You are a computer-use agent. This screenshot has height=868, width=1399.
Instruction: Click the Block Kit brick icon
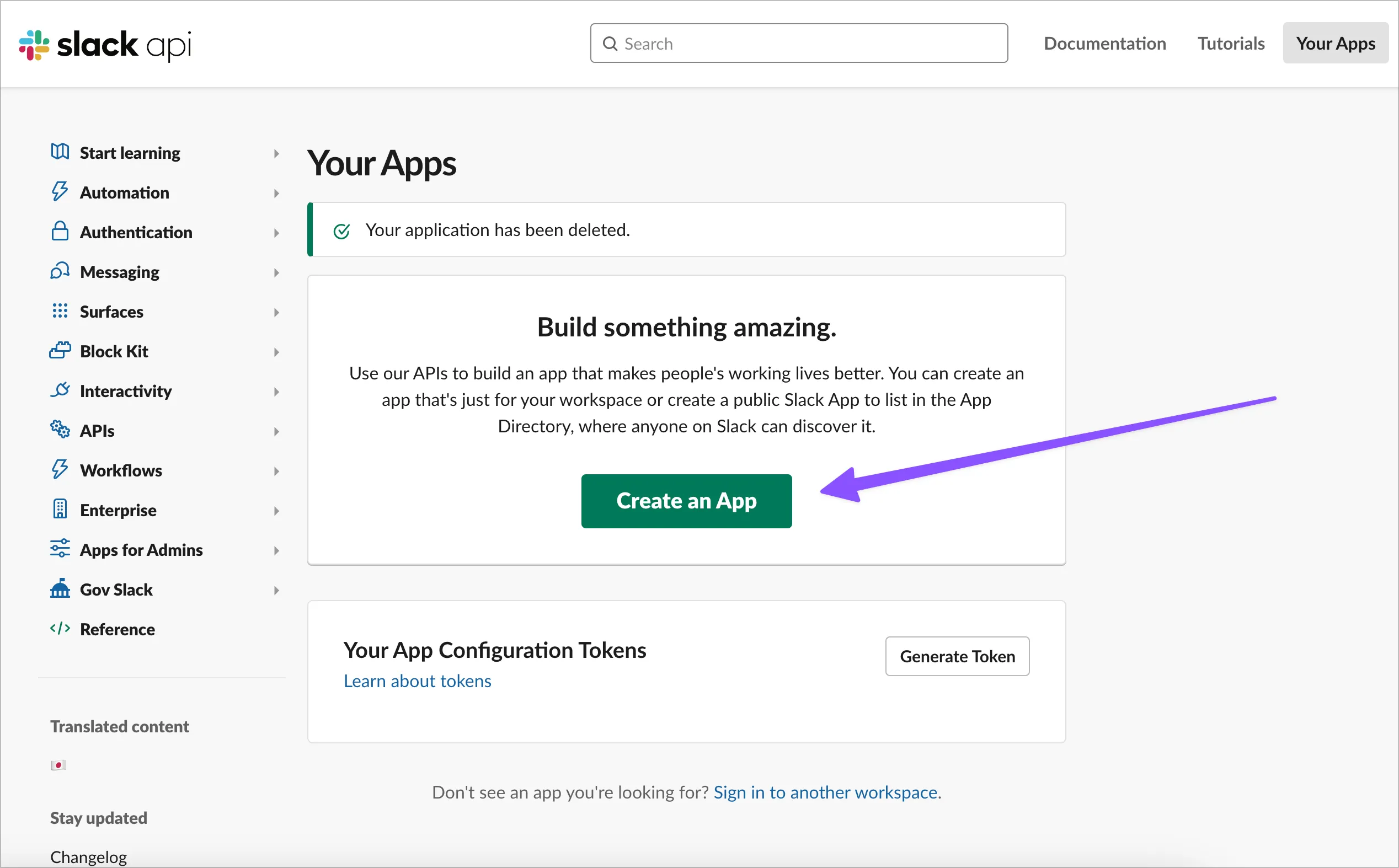pyautogui.click(x=60, y=350)
